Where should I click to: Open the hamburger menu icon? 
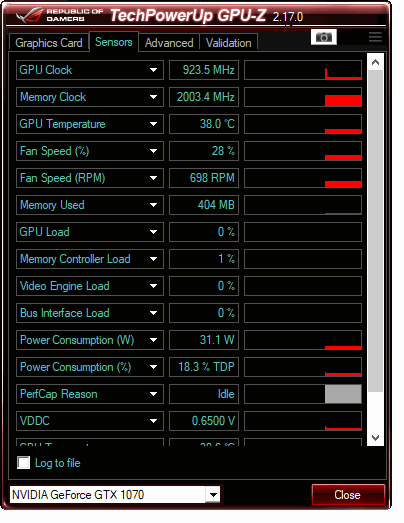pyautogui.click(x=375, y=37)
